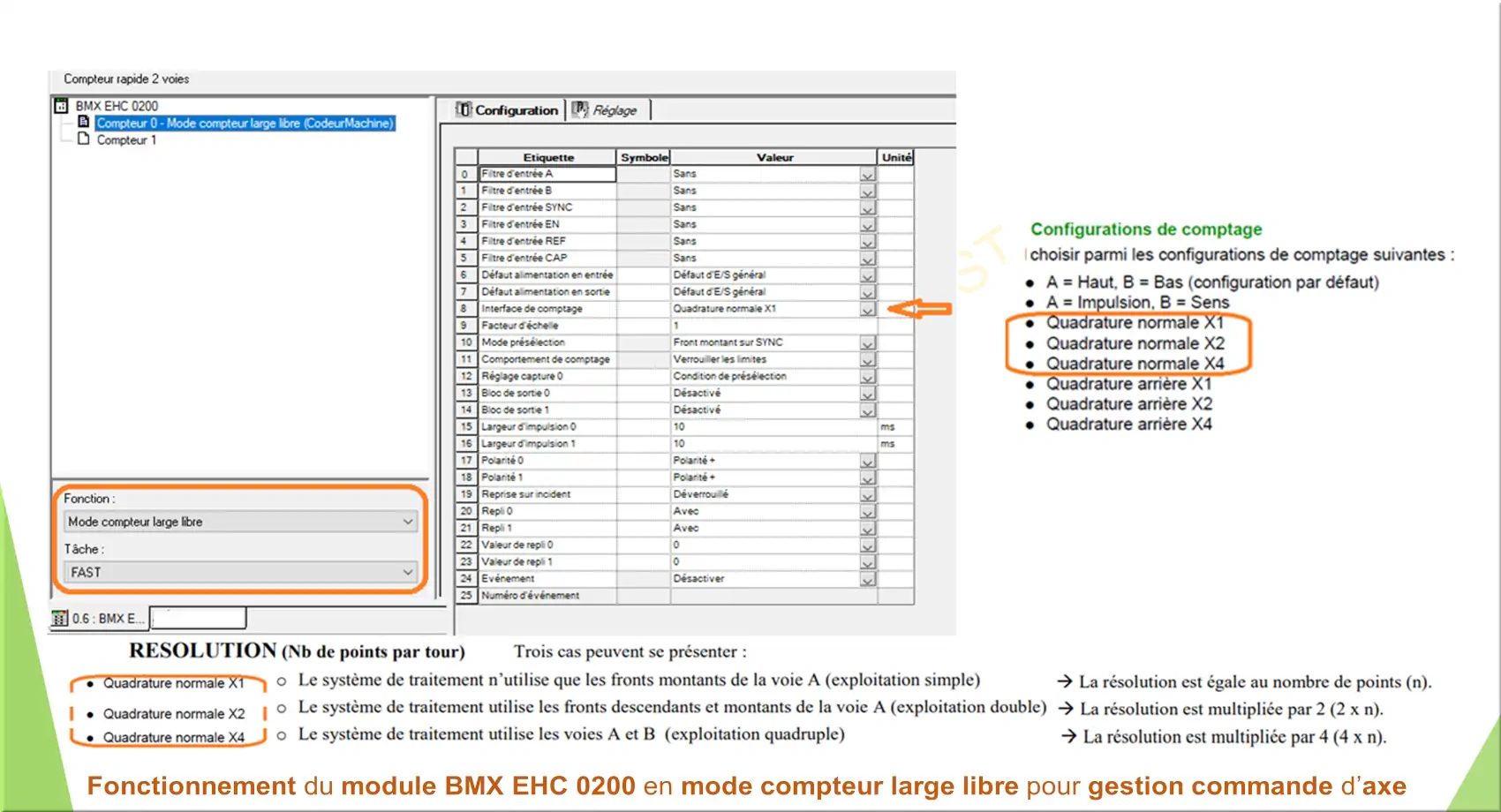Open Défaut alimentation en sortie dropdown
The width and height of the screenshot is (1501, 812).
[x=867, y=292]
